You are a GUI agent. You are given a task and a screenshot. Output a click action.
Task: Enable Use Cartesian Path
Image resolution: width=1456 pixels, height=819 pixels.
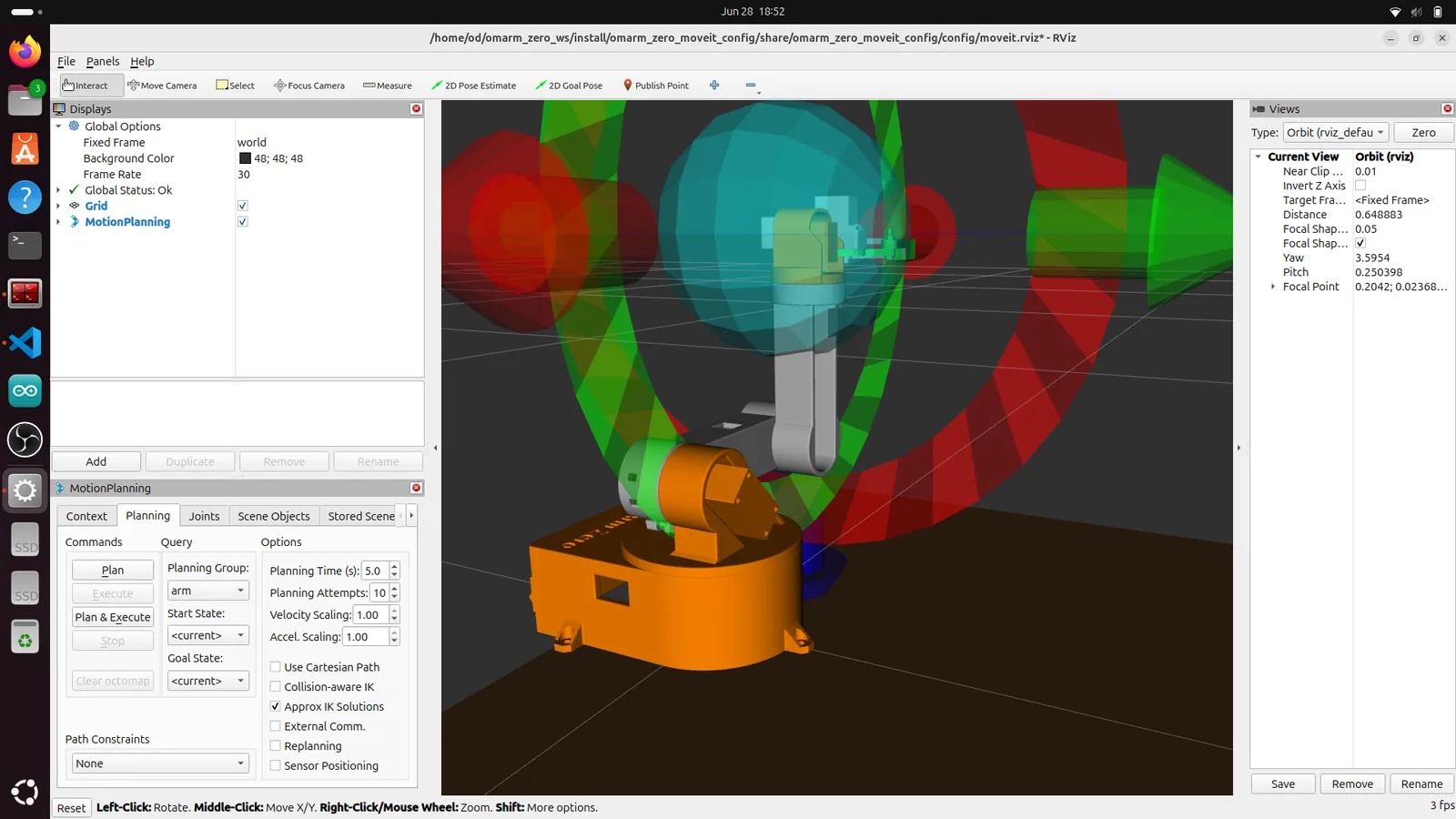click(x=275, y=667)
